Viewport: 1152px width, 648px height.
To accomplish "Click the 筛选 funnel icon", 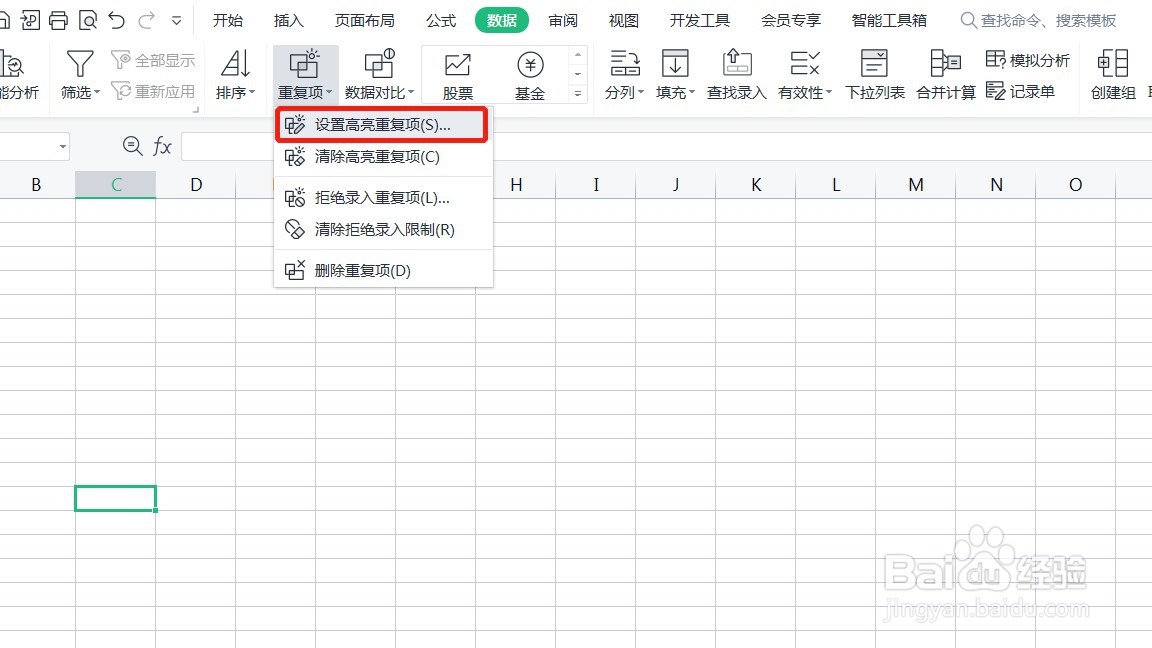I will coord(79,65).
